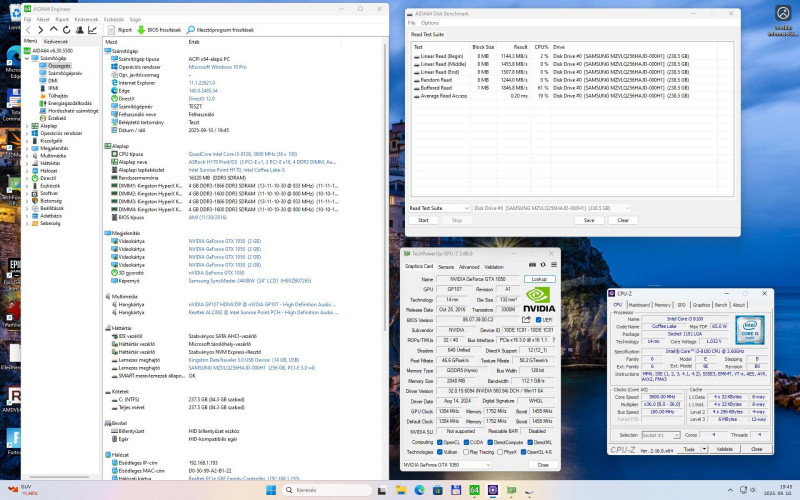Select Túlhajtás in the AIDA64 tree
800x500 pixels.
[x=58, y=95]
